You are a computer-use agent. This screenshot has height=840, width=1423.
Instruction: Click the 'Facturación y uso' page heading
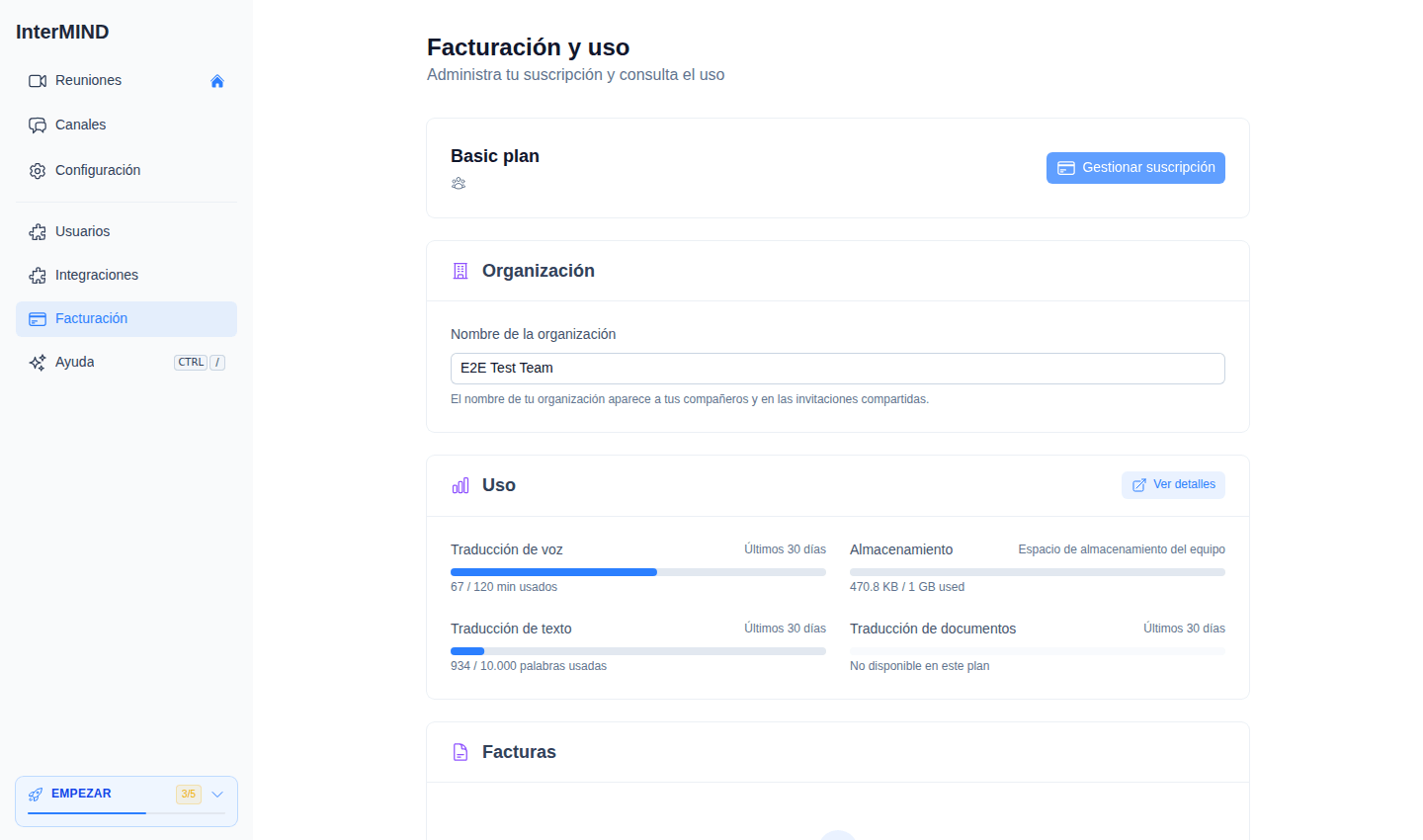tap(528, 47)
